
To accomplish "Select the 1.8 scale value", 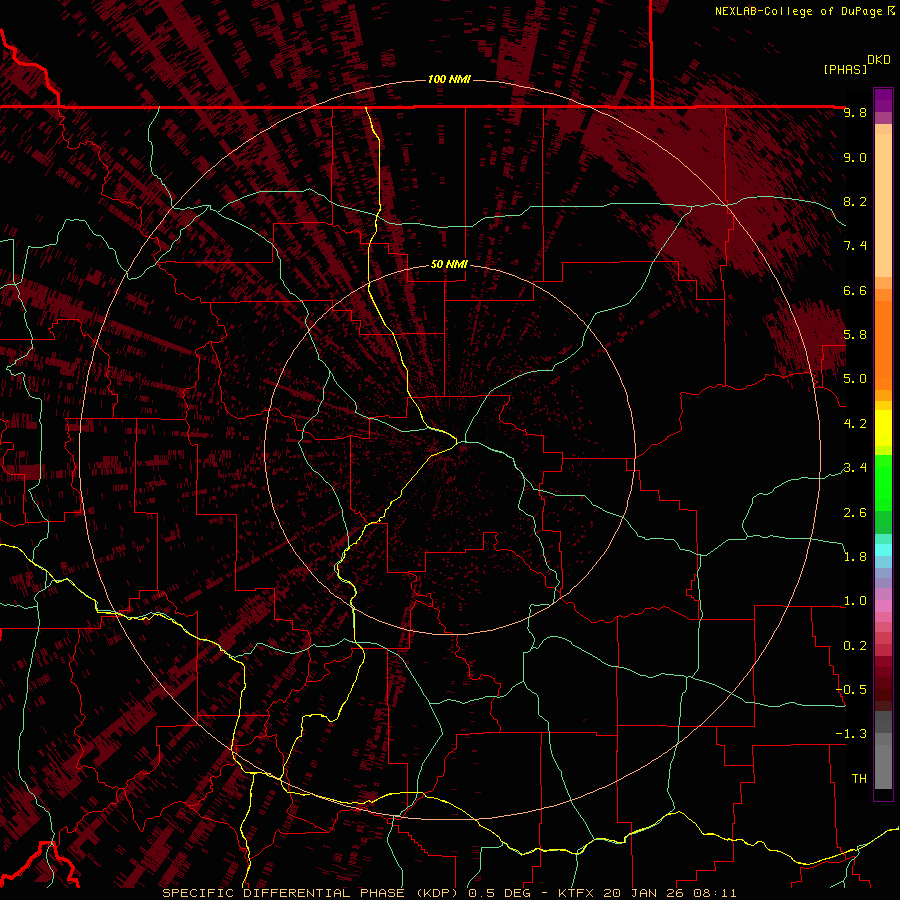I will [855, 557].
